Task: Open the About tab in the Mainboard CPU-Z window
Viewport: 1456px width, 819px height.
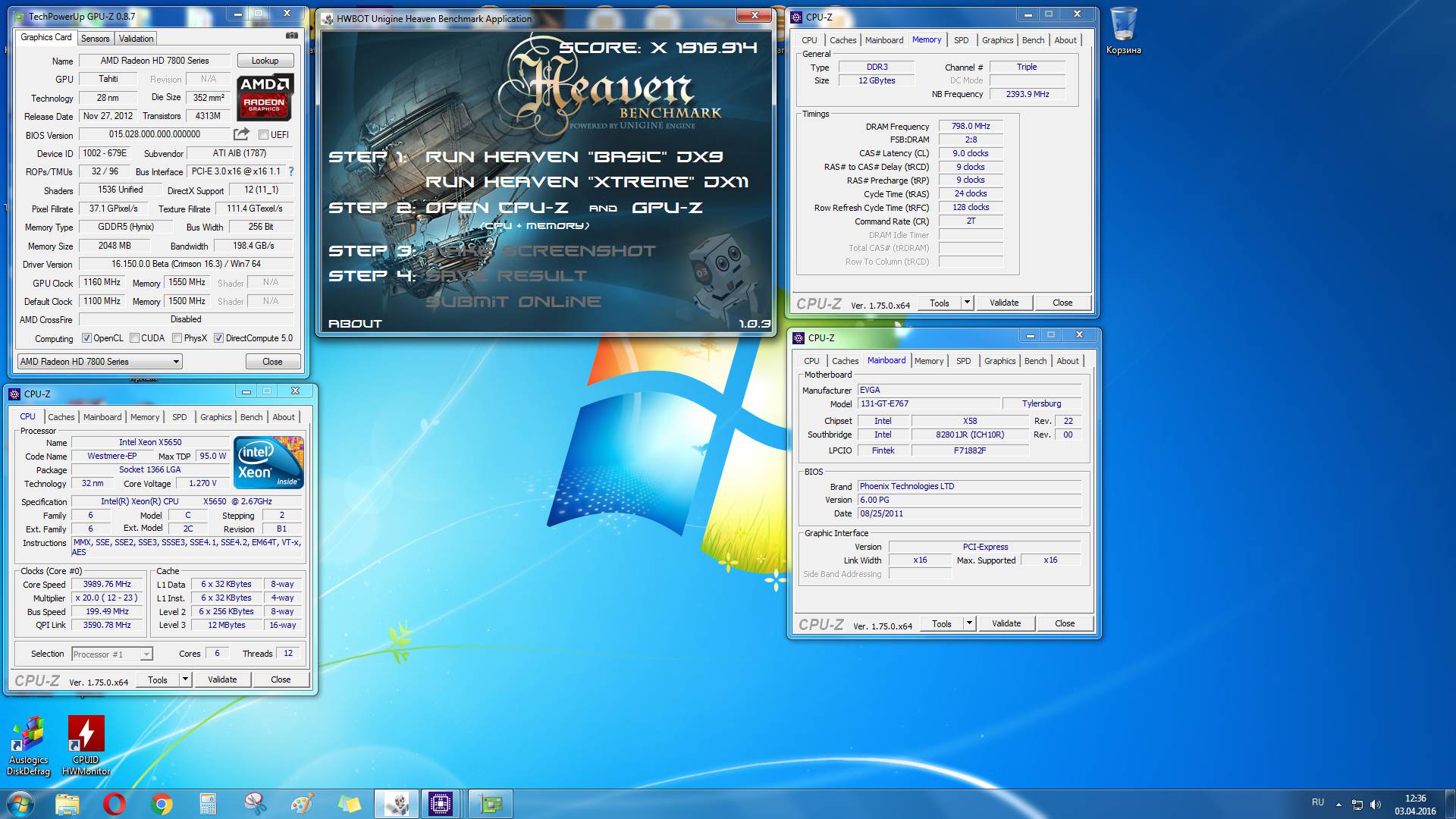Action: tap(1068, 361)
